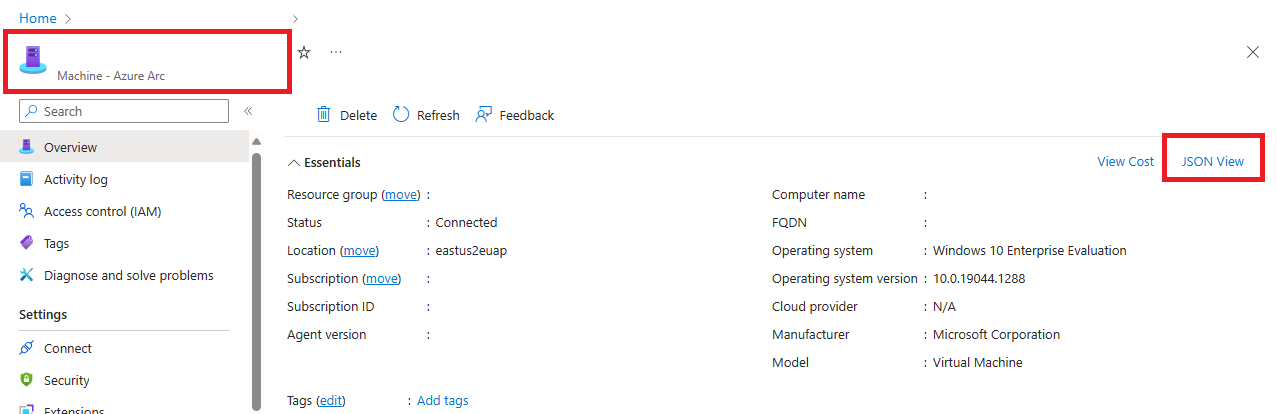Open the Connect settings page

click(x=67, y=348)
